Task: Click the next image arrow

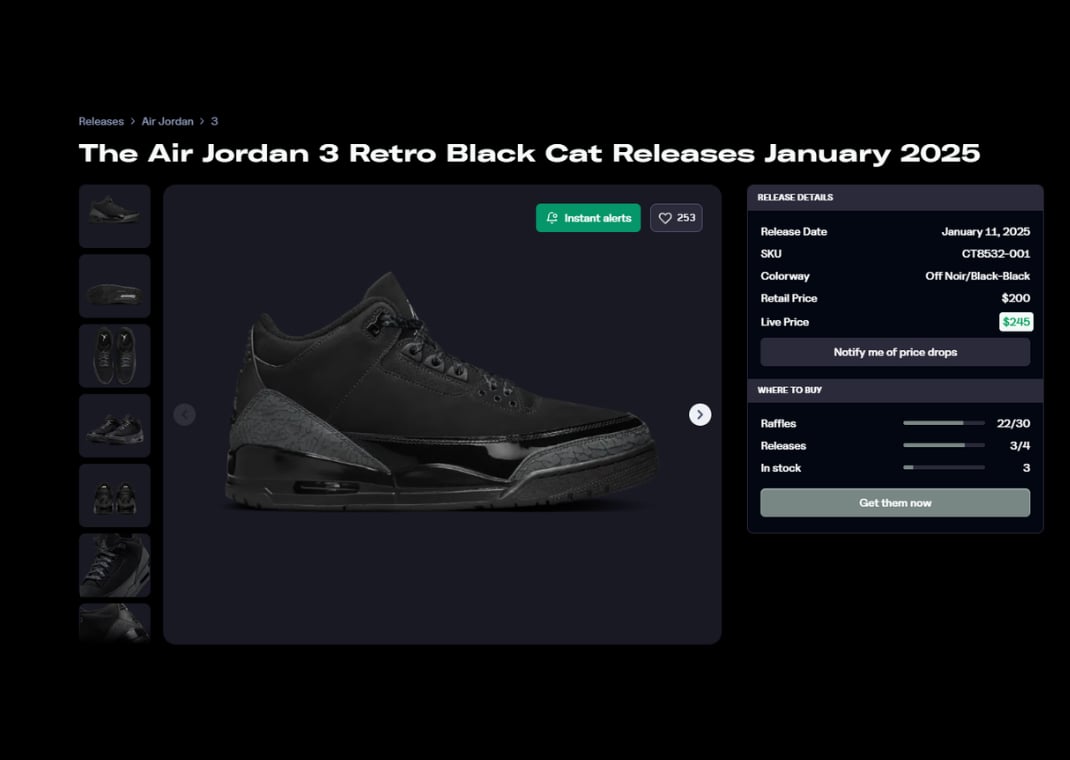Action: 699,414
